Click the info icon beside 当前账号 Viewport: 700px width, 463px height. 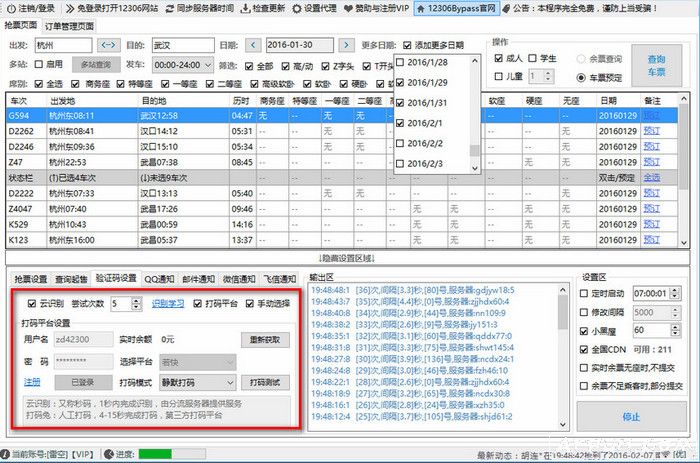[x=5, y=455]
